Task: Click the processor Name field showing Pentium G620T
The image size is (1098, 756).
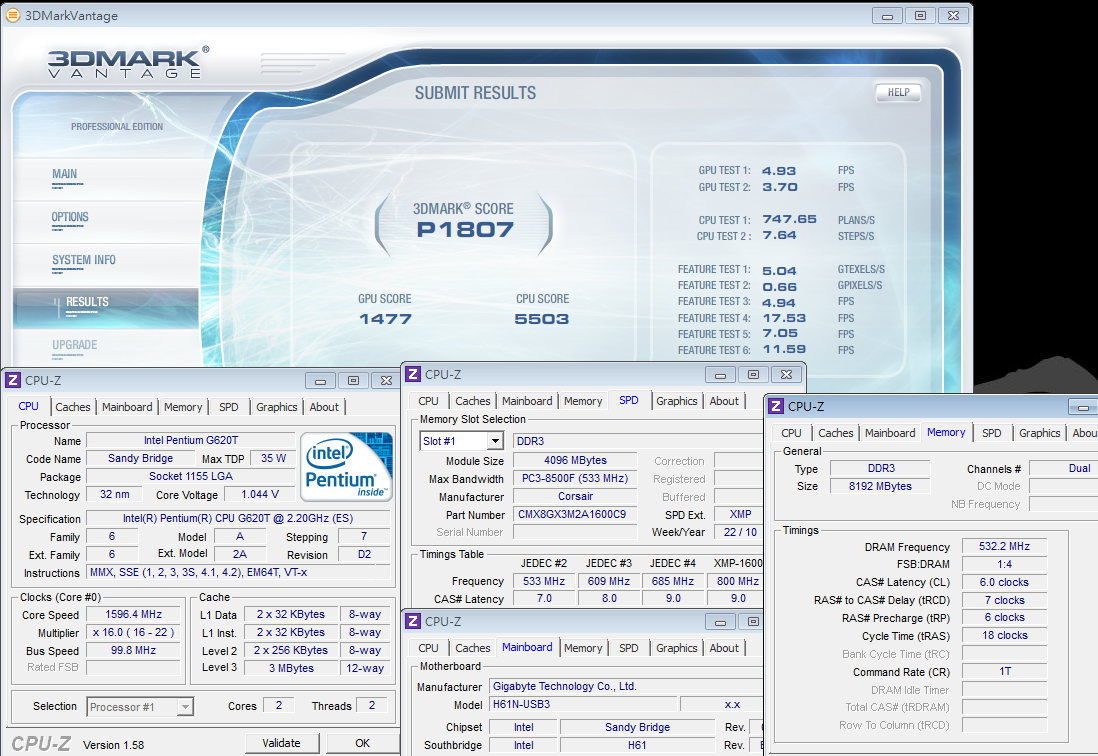Action: (x=190, y=441)
